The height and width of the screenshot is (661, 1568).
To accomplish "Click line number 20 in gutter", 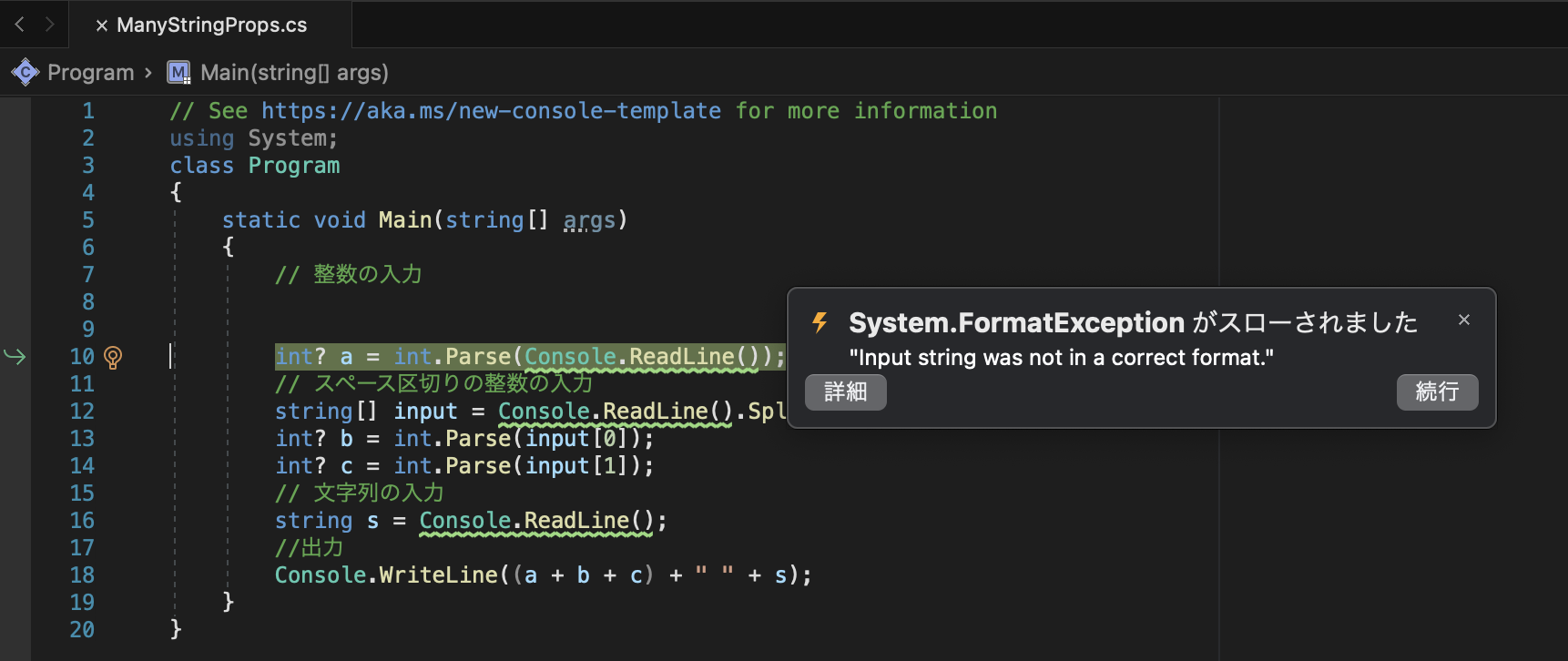I will pos(82,630).
